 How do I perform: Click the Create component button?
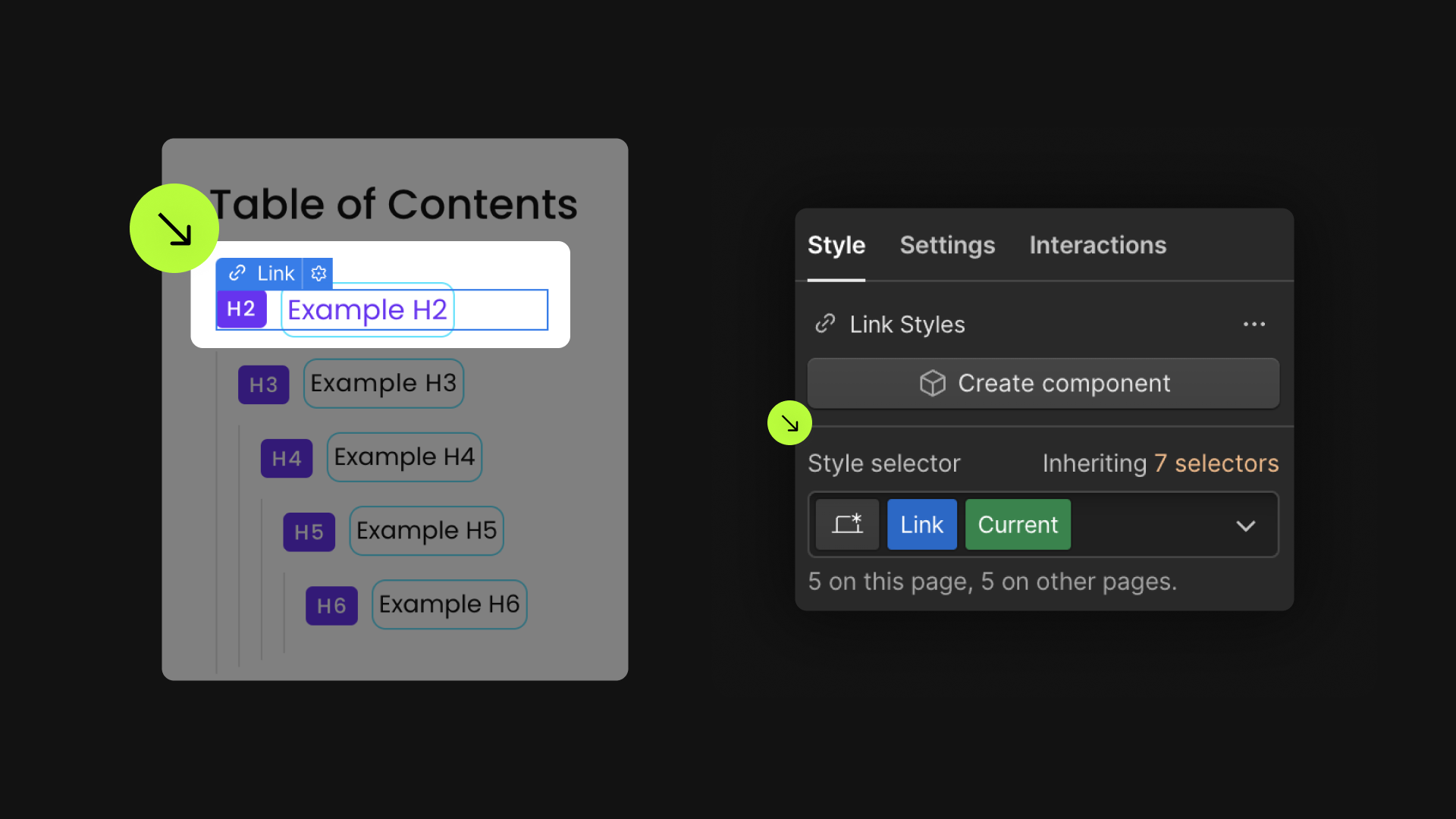[1043, 383]
